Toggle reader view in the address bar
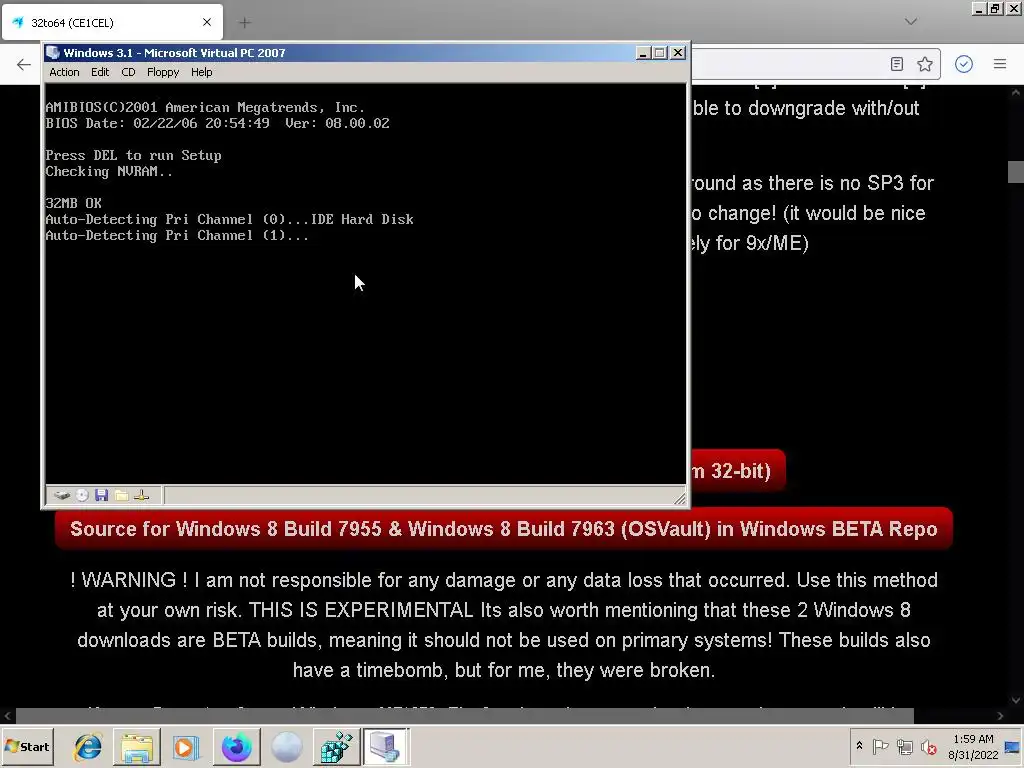1024x768 pixels. click(897, 64)
